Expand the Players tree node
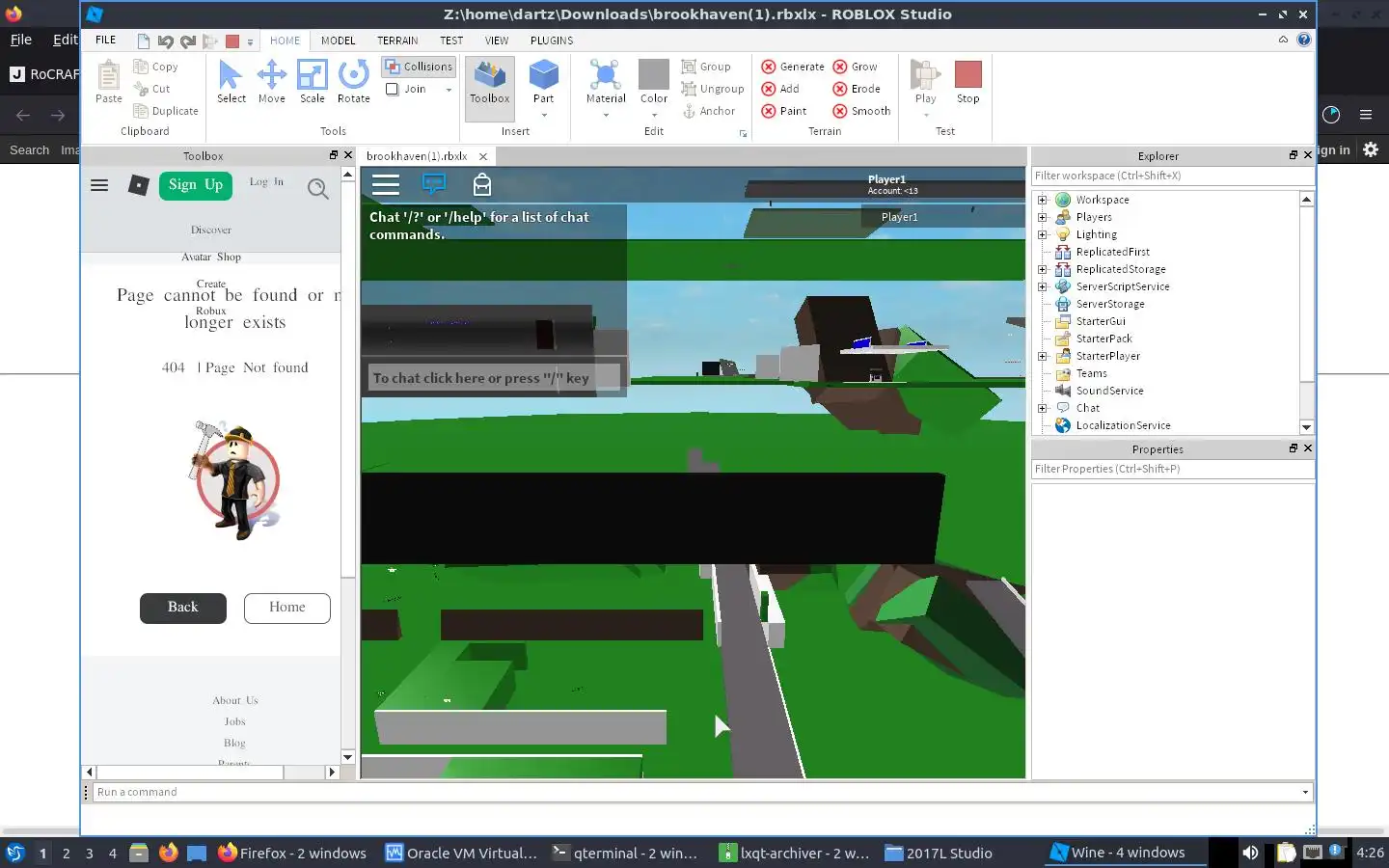Screen dimensions: 1389x868 [x=1042, y=217]
